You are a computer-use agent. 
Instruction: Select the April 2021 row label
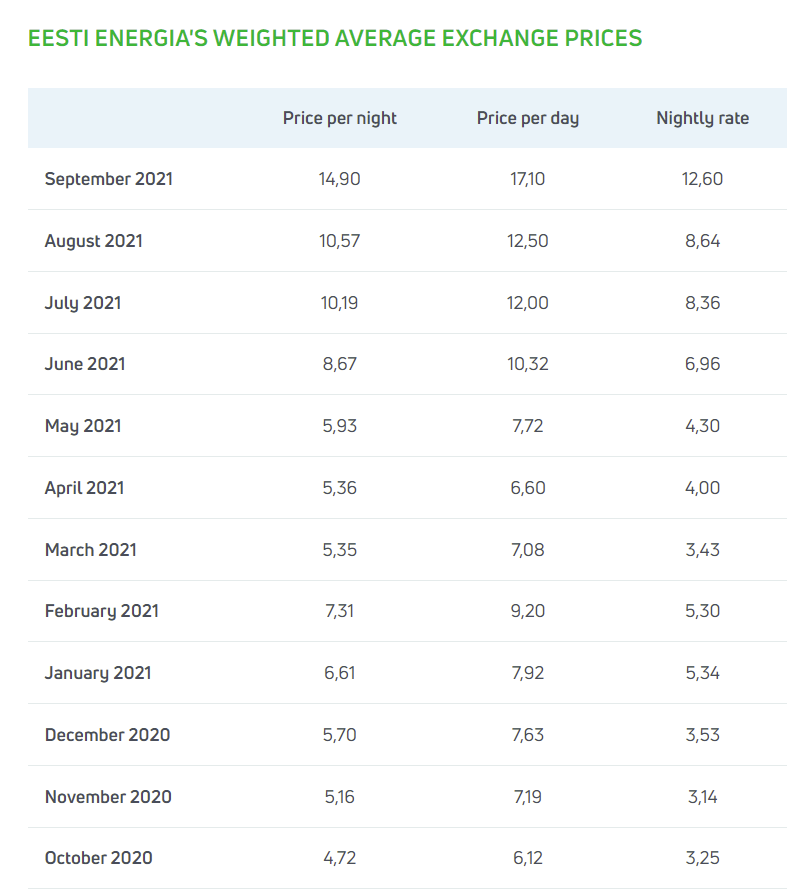click(x=85, y=488)
